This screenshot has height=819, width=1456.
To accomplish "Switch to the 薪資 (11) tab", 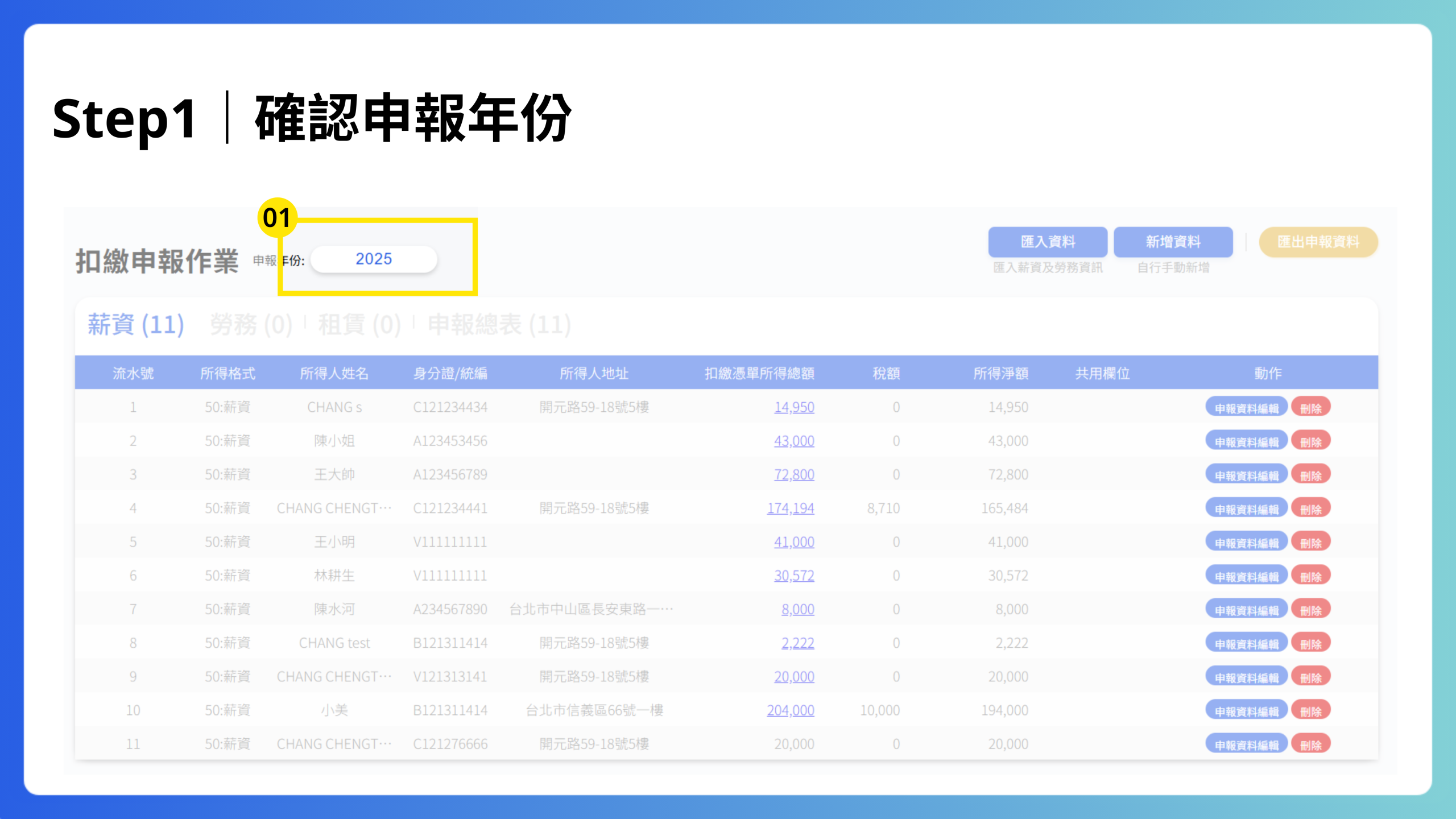I will 135,325.
